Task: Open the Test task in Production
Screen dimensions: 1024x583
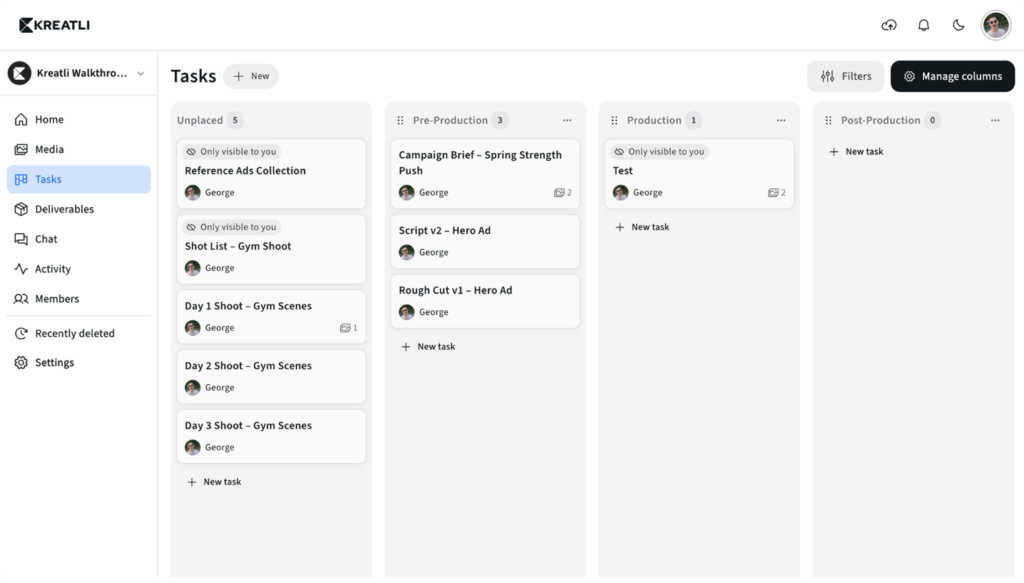Action: 699,174
